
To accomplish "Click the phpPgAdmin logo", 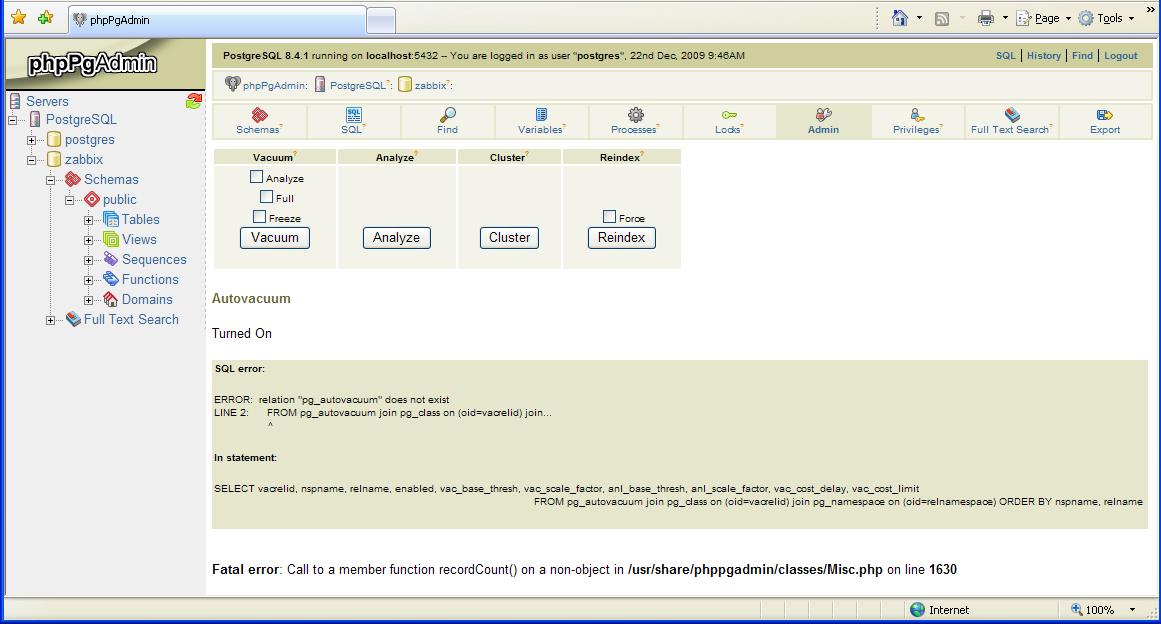I will click(x=93, y=64).
